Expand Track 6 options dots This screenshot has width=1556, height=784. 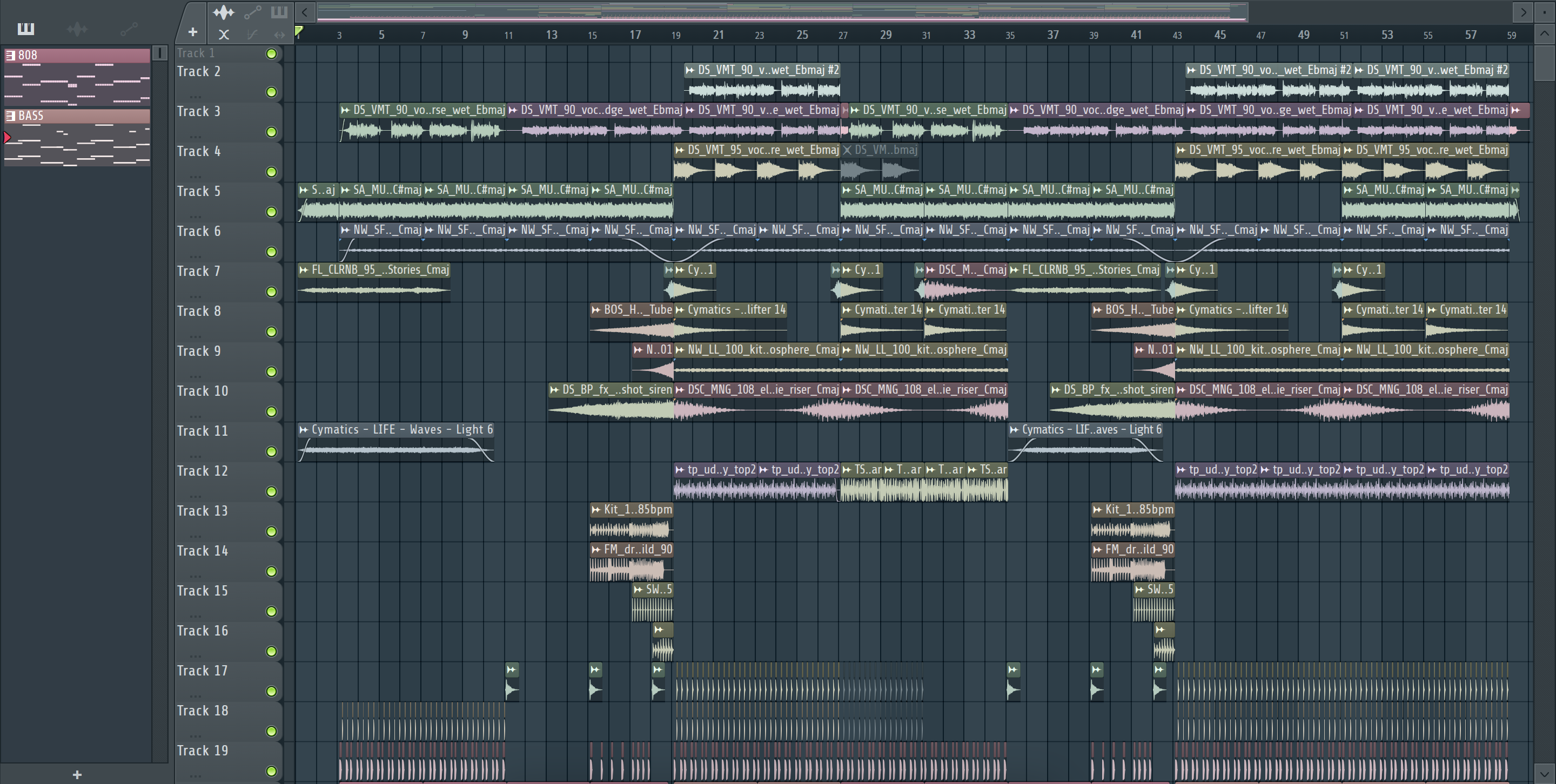[195, 256]
